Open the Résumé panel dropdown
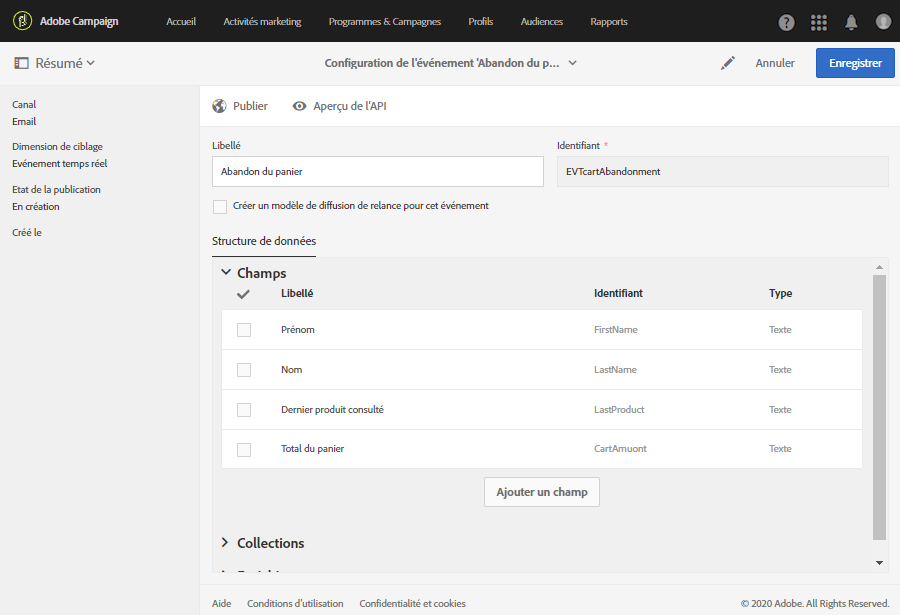The image size is (900, 615). pyautogui.click(x=56, y=63)
